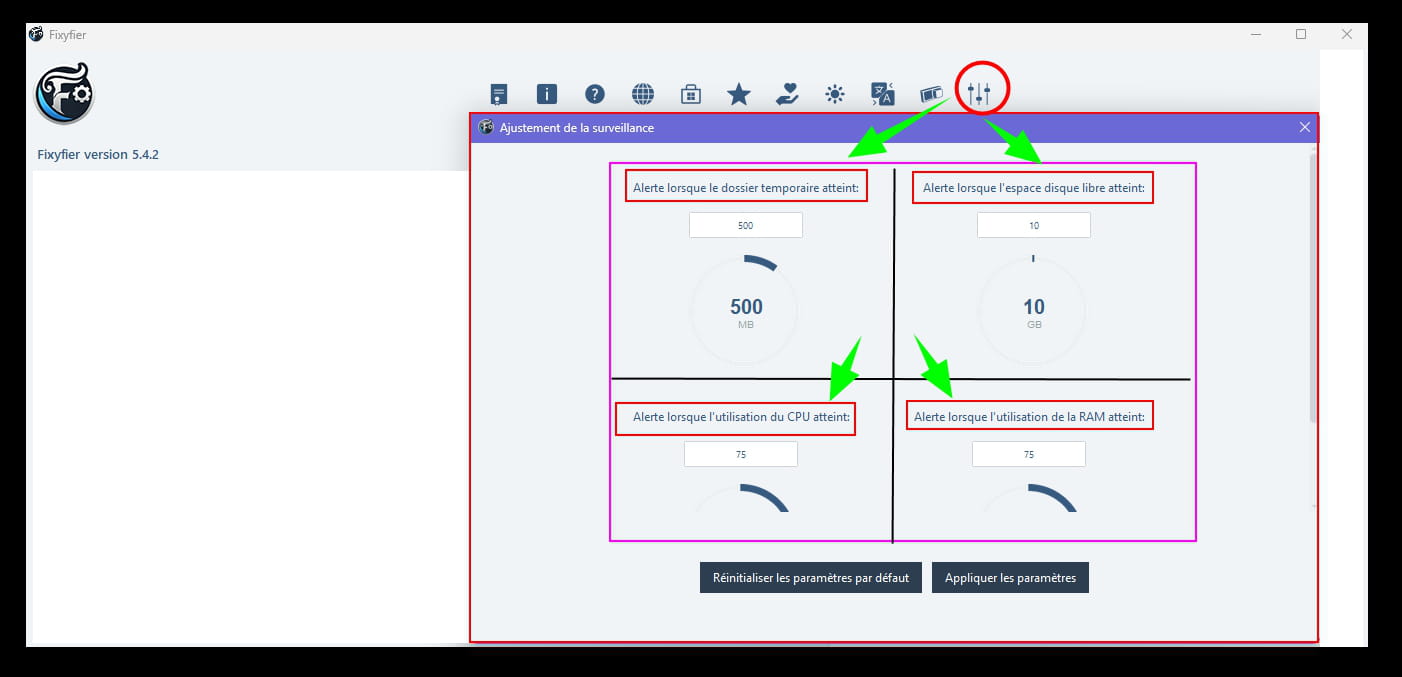The width and height of the screenshot is (1402, 677).
Task: Click the ticket coupon icon
Action: click(x=932, y=94)
